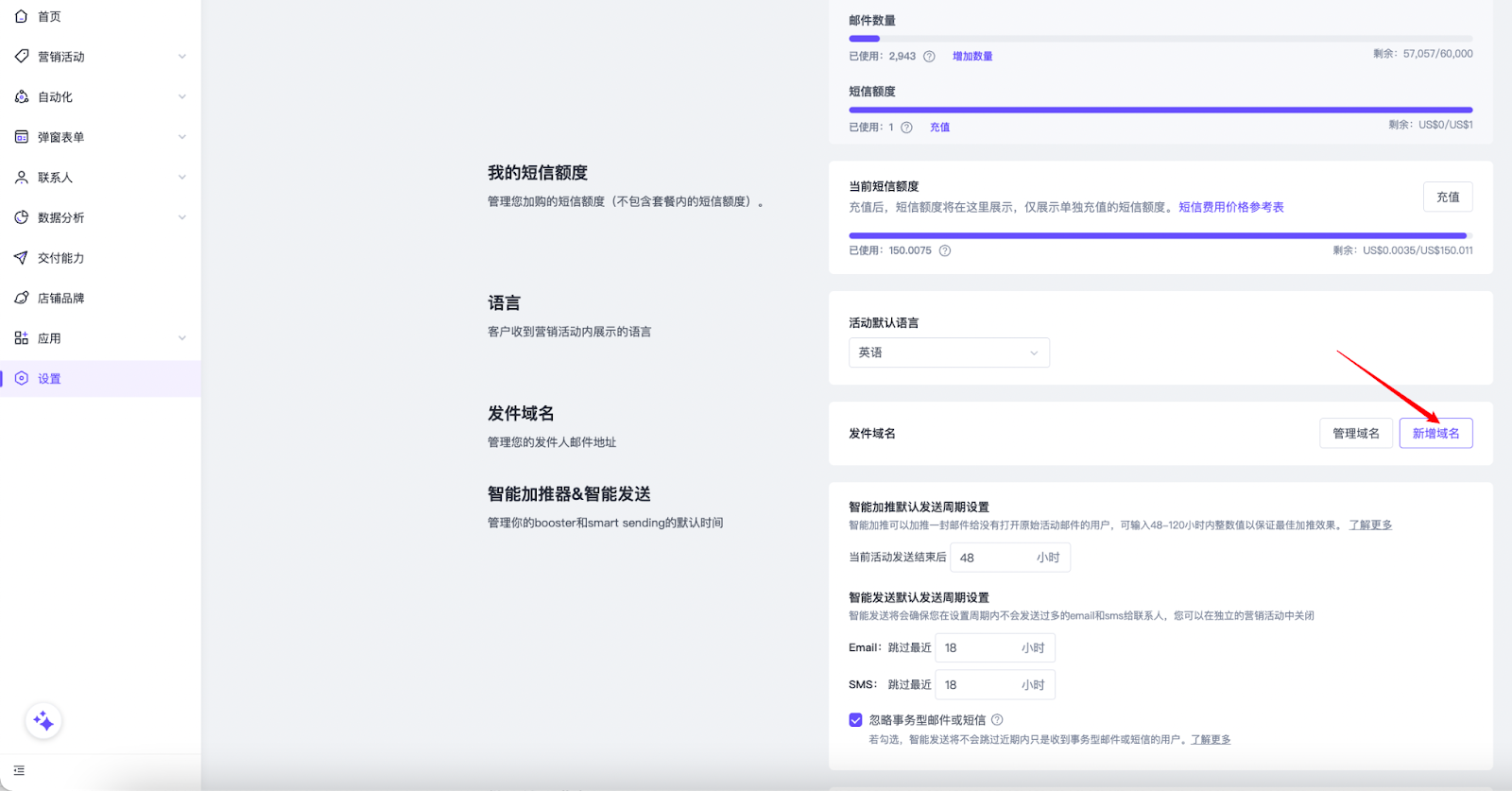Click the AI assistant sparkle icon
1512x791 pixels.
point(43,722)
